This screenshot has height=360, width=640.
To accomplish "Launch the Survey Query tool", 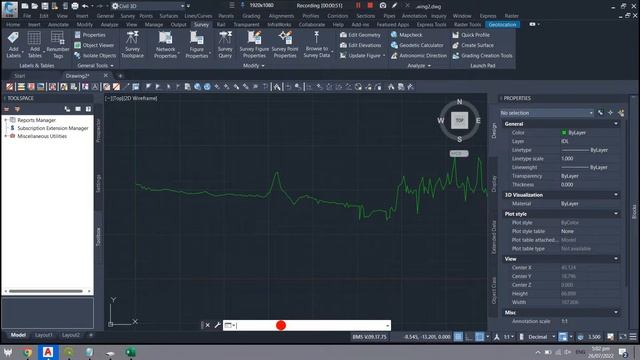I will (225, 44).
